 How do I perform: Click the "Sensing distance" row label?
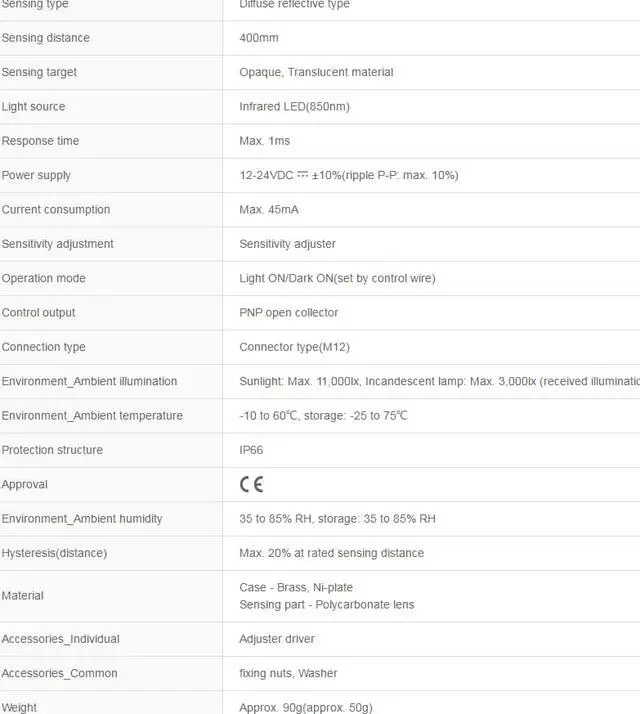pos(46,38)
